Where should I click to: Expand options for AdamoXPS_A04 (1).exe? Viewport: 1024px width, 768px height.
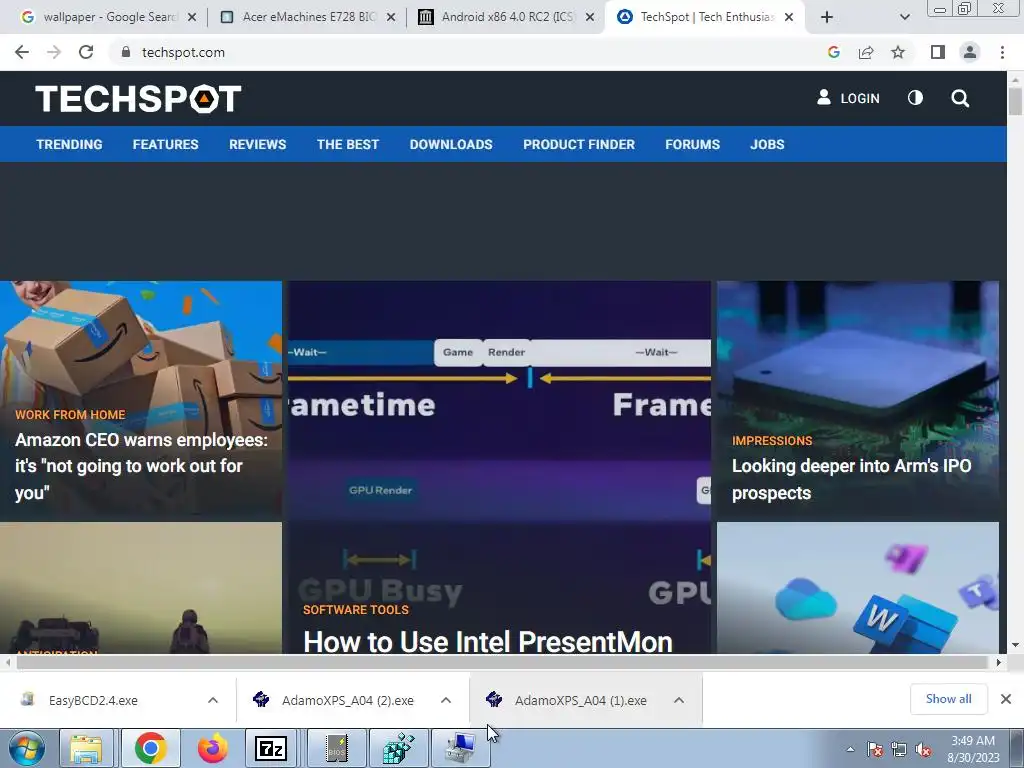tap(679, 700)
